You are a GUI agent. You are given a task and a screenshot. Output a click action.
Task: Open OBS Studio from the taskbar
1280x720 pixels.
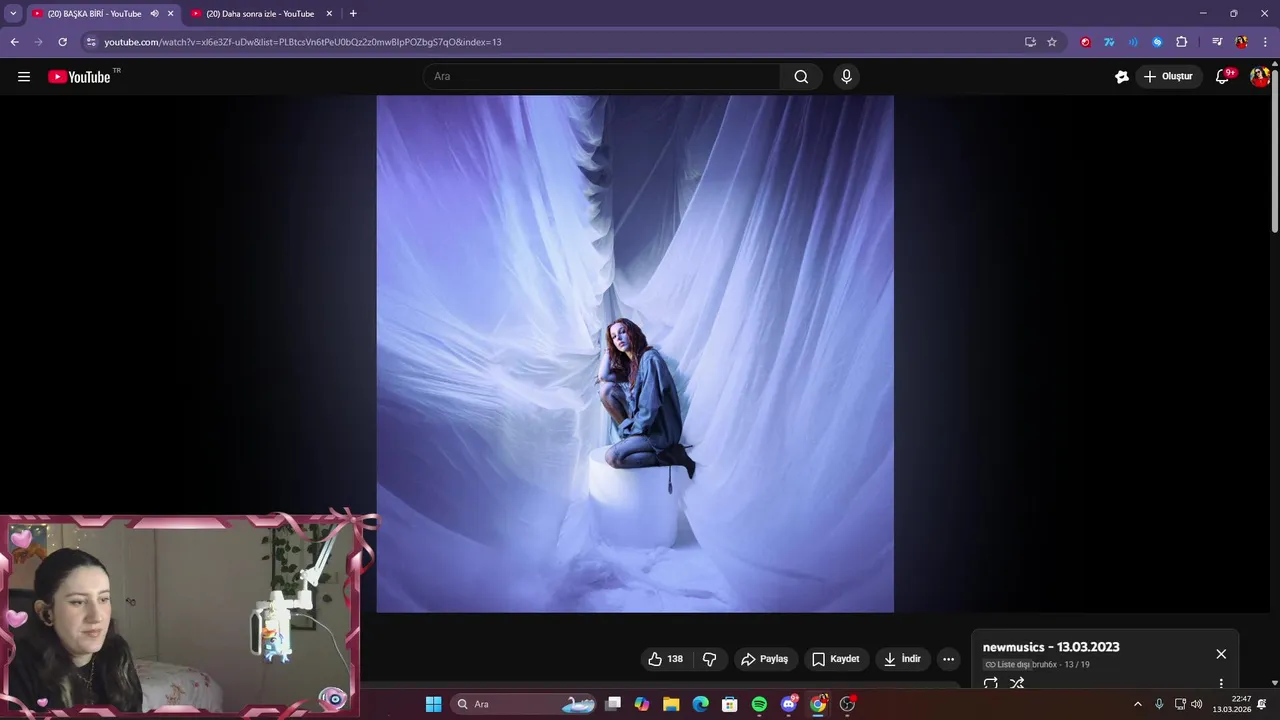pyautogui.click(x=847, y=704)
